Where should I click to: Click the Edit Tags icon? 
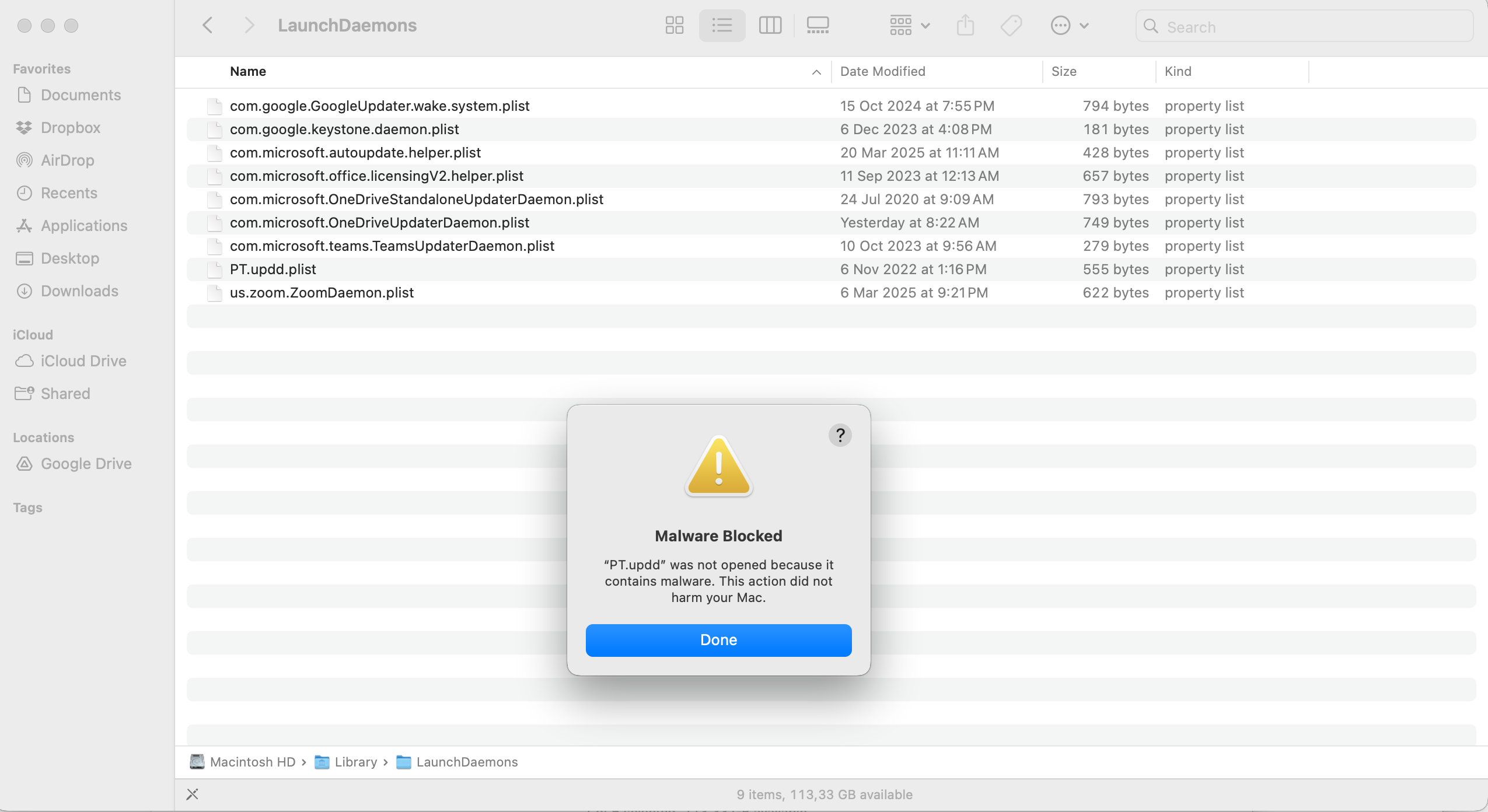pos(1011,25)
